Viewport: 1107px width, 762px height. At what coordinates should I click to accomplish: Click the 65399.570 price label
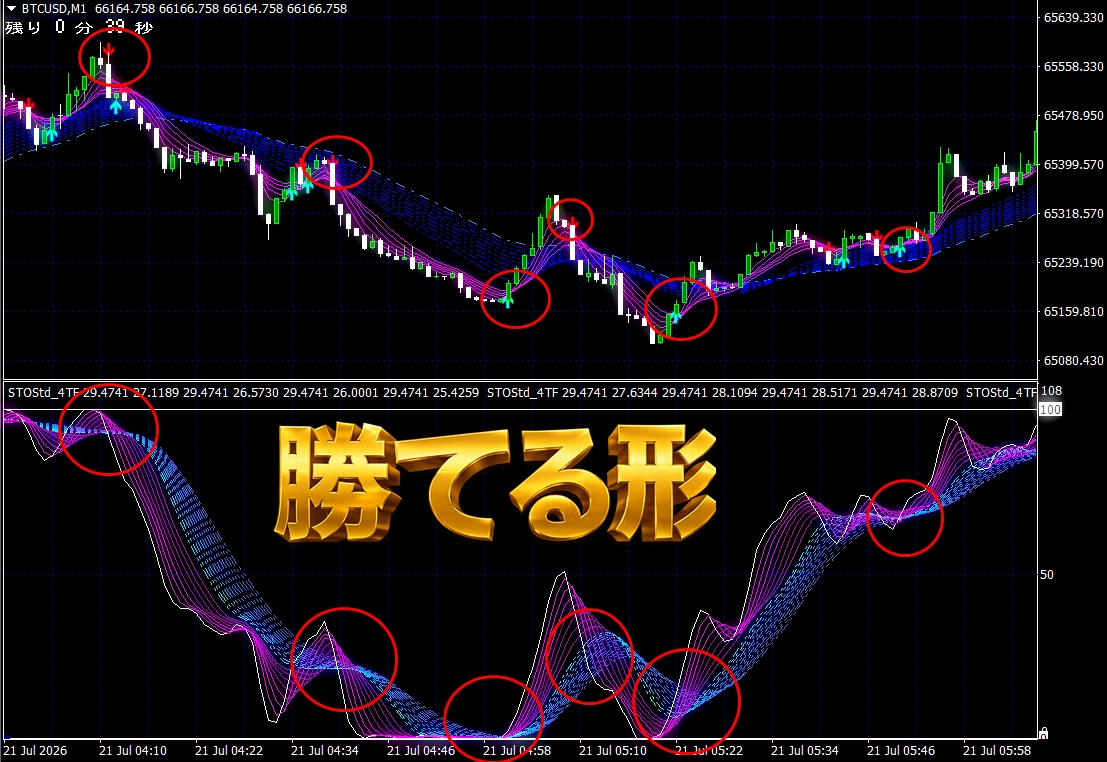click(x=1073, y=165)
